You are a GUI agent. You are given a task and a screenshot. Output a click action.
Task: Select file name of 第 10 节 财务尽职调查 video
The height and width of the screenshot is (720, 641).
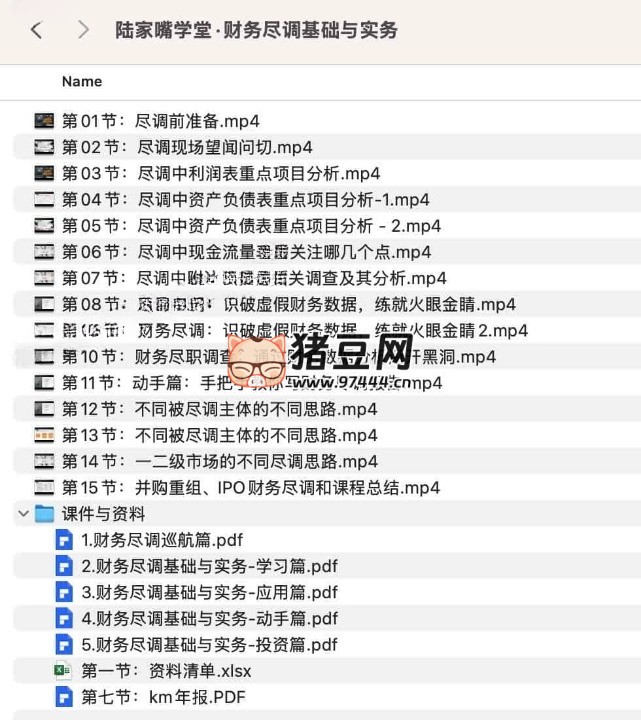point(279,357)
